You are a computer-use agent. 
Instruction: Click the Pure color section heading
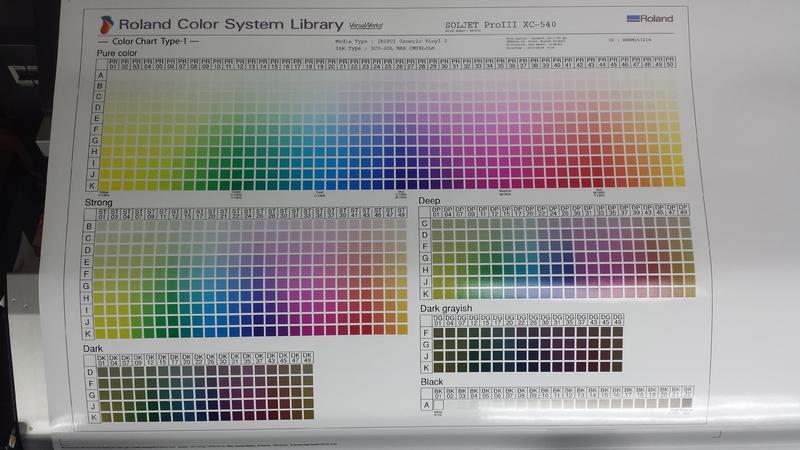(117, 53)
